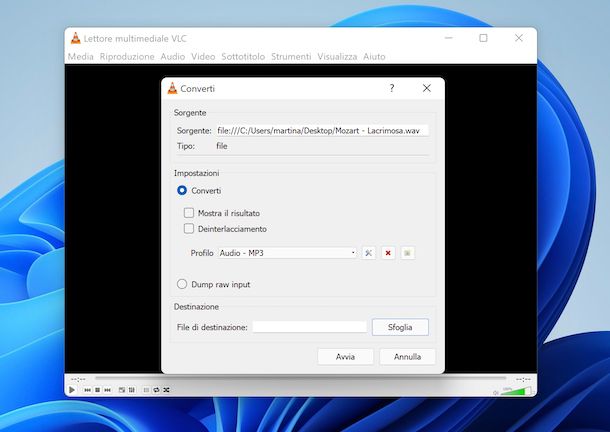Open the Aiuto menu
Viewport: 610px width, 432px height.
[x=374, y=56]
